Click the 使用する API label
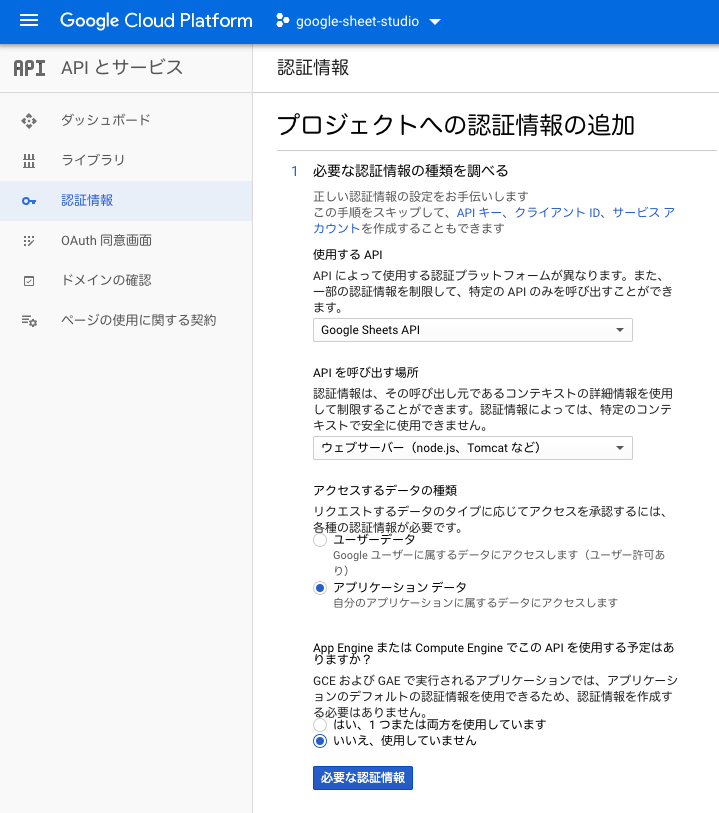Viewport: 719px width, 813px height. pos(348,255)
